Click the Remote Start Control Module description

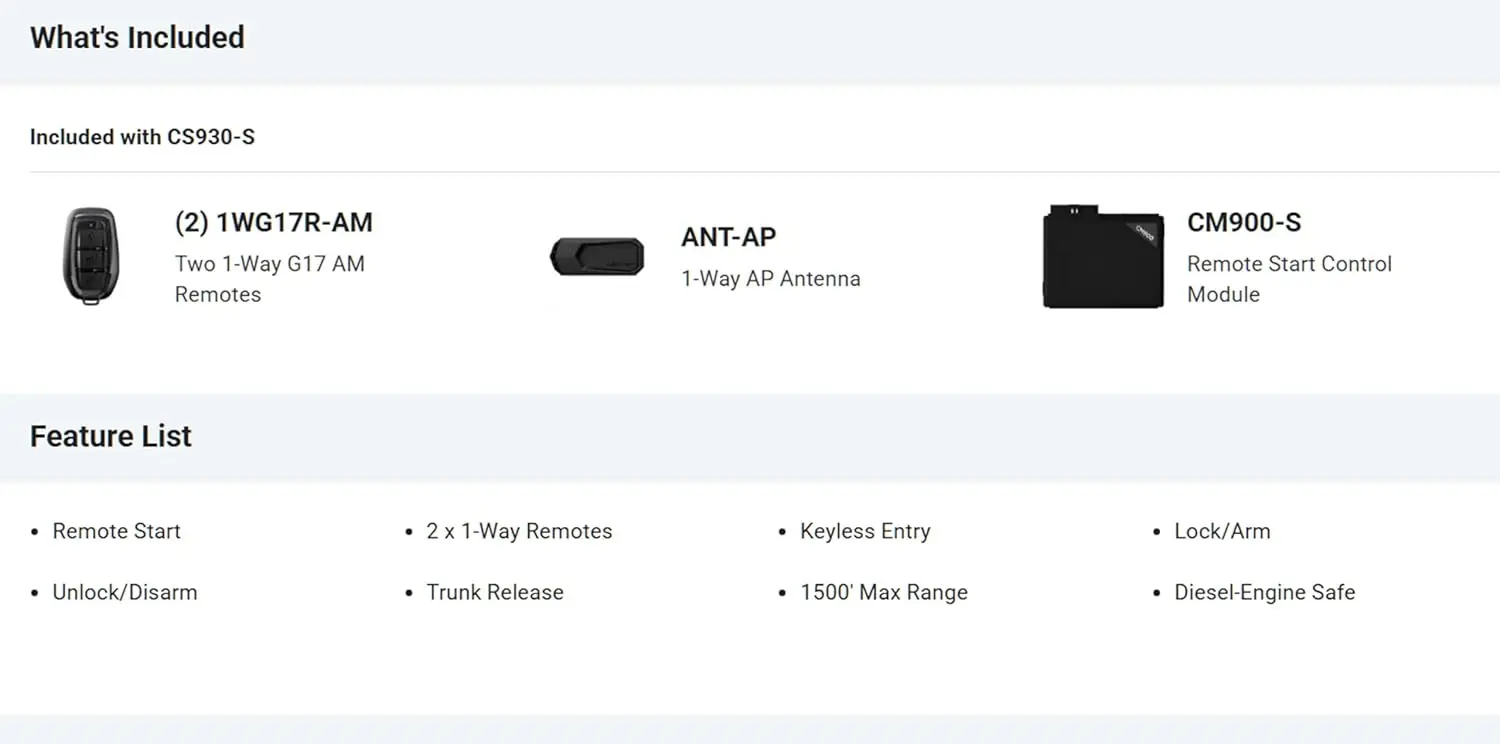tap(1288, 279)
